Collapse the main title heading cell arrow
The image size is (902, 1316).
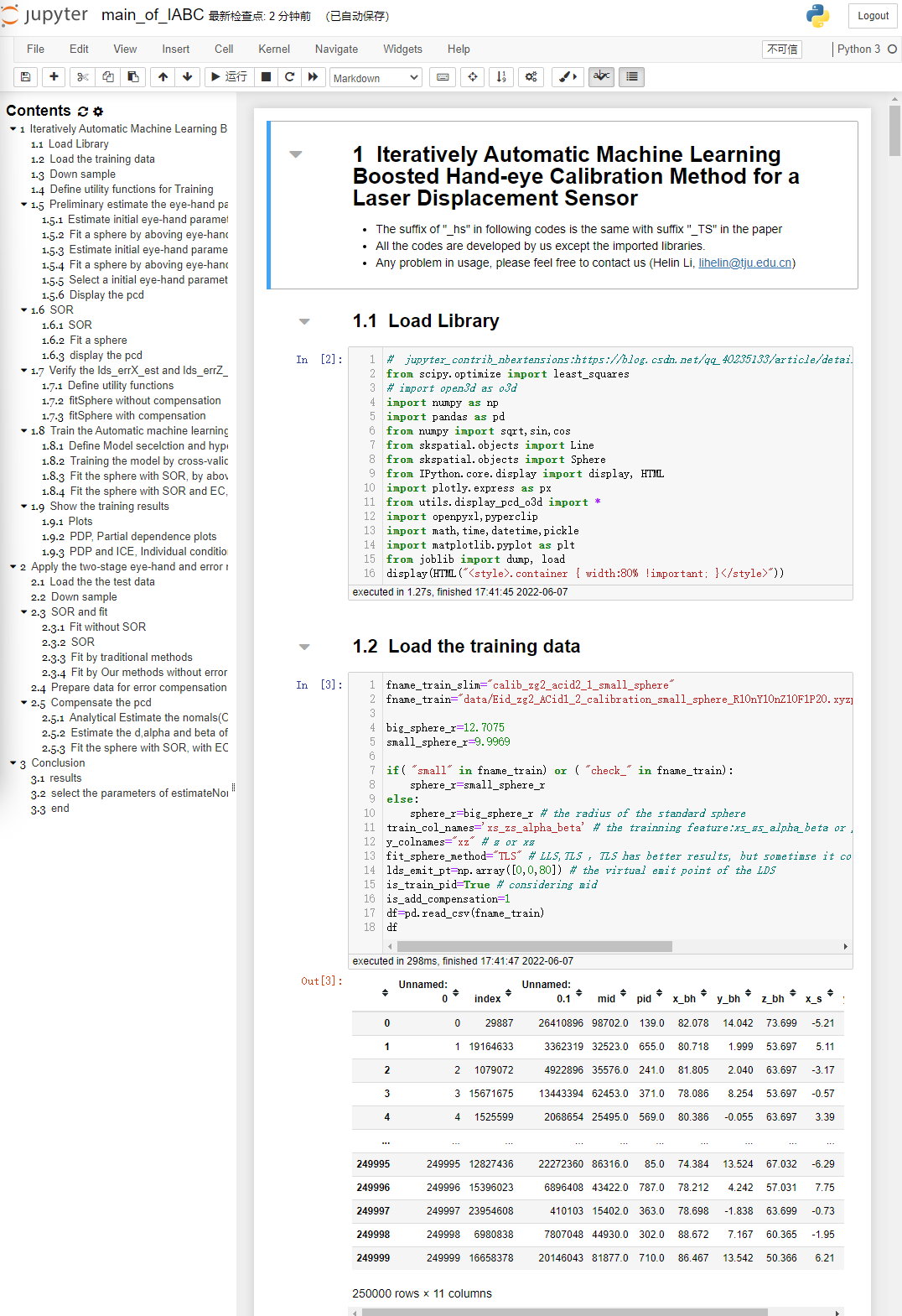tap(295, 154)
